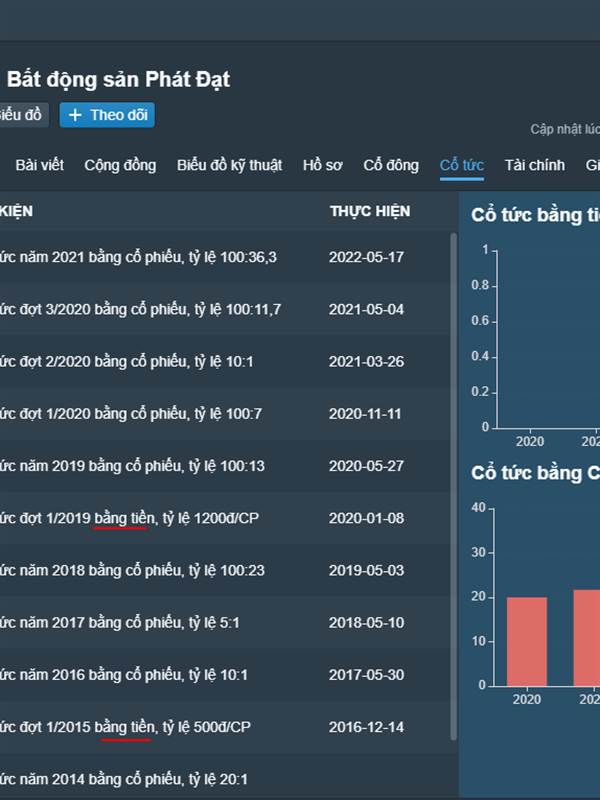Select the đợt 3/2020 row, ratio 100:11,7
Viewport: 600px width, 800px height.
pyautogui.click(x=224, y=309)
